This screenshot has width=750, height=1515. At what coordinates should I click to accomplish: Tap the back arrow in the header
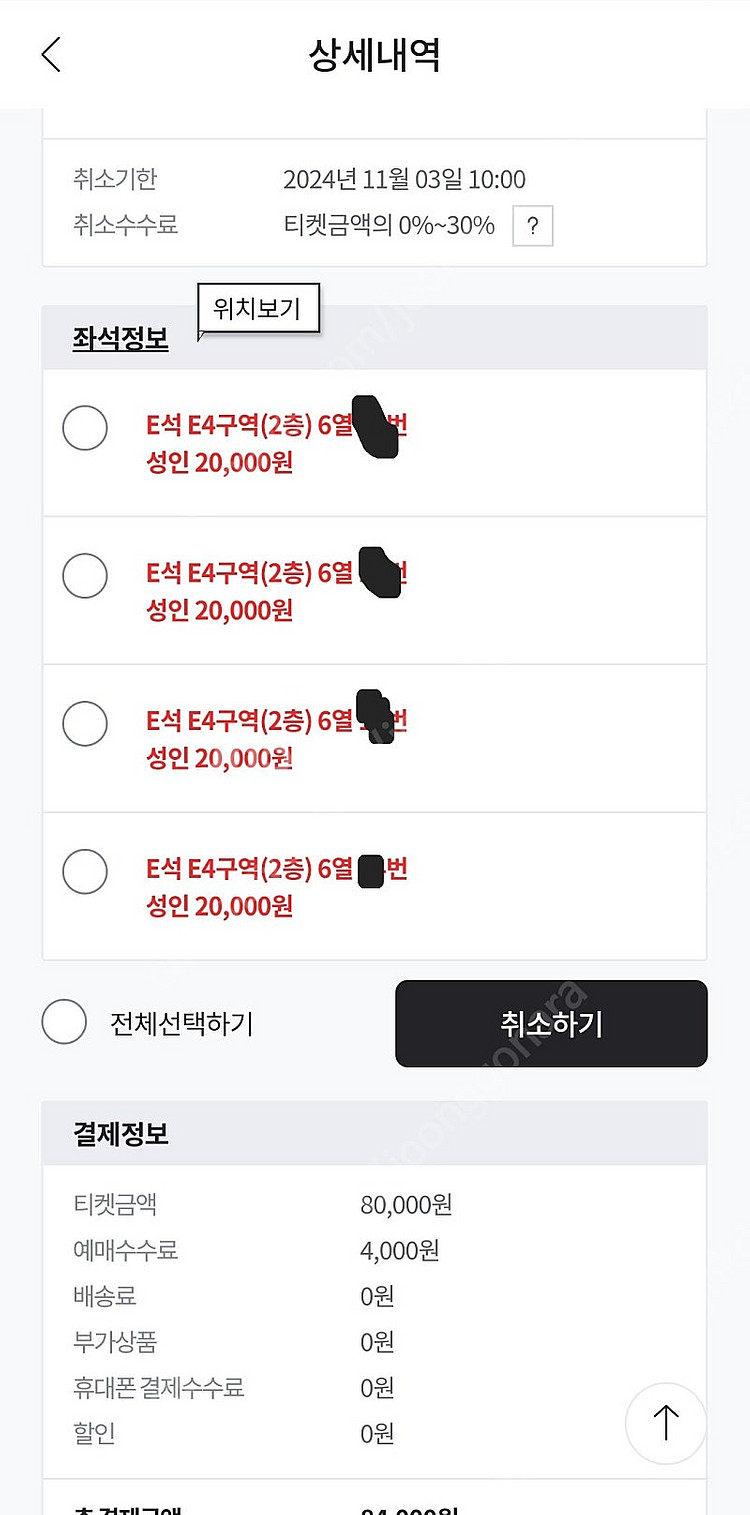pyautogui.click(x=51, y=54)
